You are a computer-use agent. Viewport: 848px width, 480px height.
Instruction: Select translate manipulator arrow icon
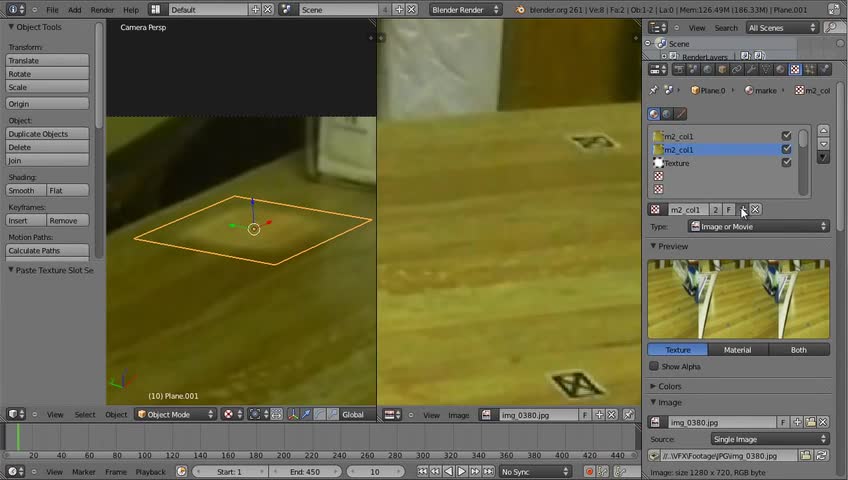306,415
